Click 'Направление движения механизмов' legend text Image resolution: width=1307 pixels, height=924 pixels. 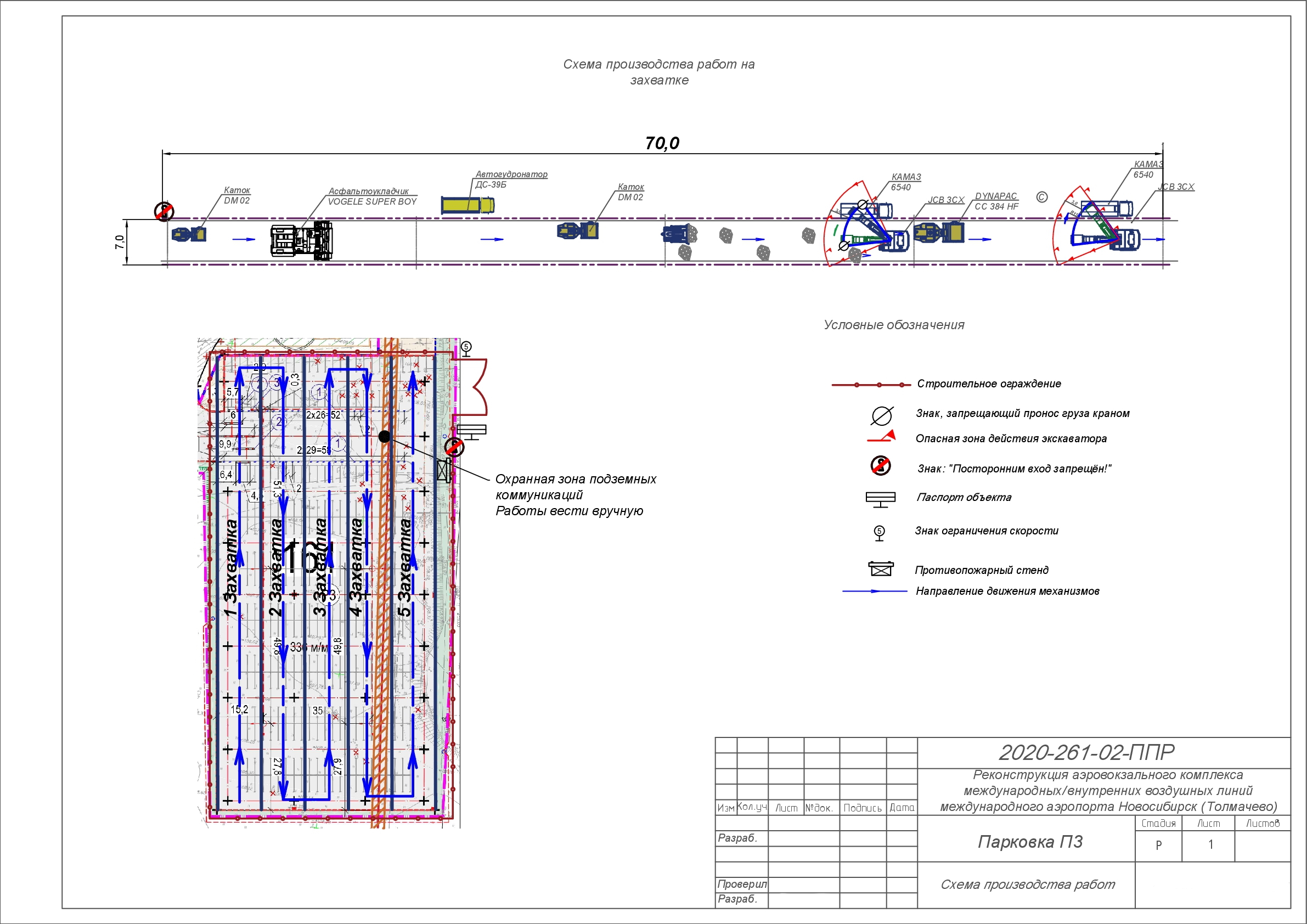[1007, 591]
